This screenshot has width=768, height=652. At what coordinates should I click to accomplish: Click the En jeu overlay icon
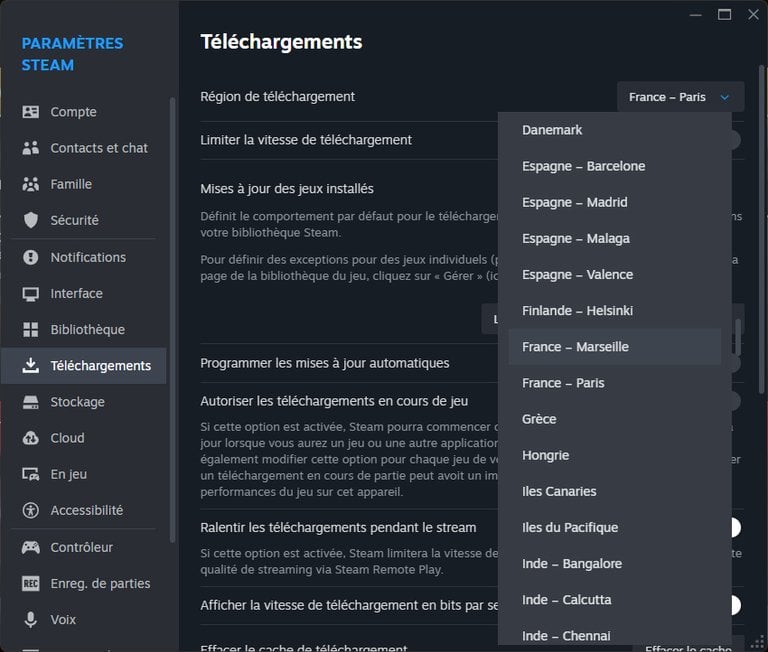(x=30, y=474)
